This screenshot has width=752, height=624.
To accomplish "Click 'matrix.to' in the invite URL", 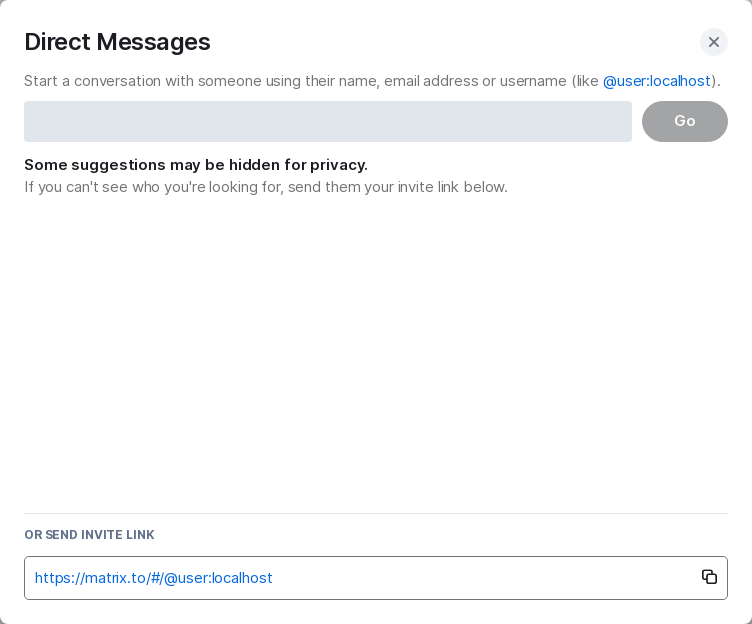I will 115,578.
